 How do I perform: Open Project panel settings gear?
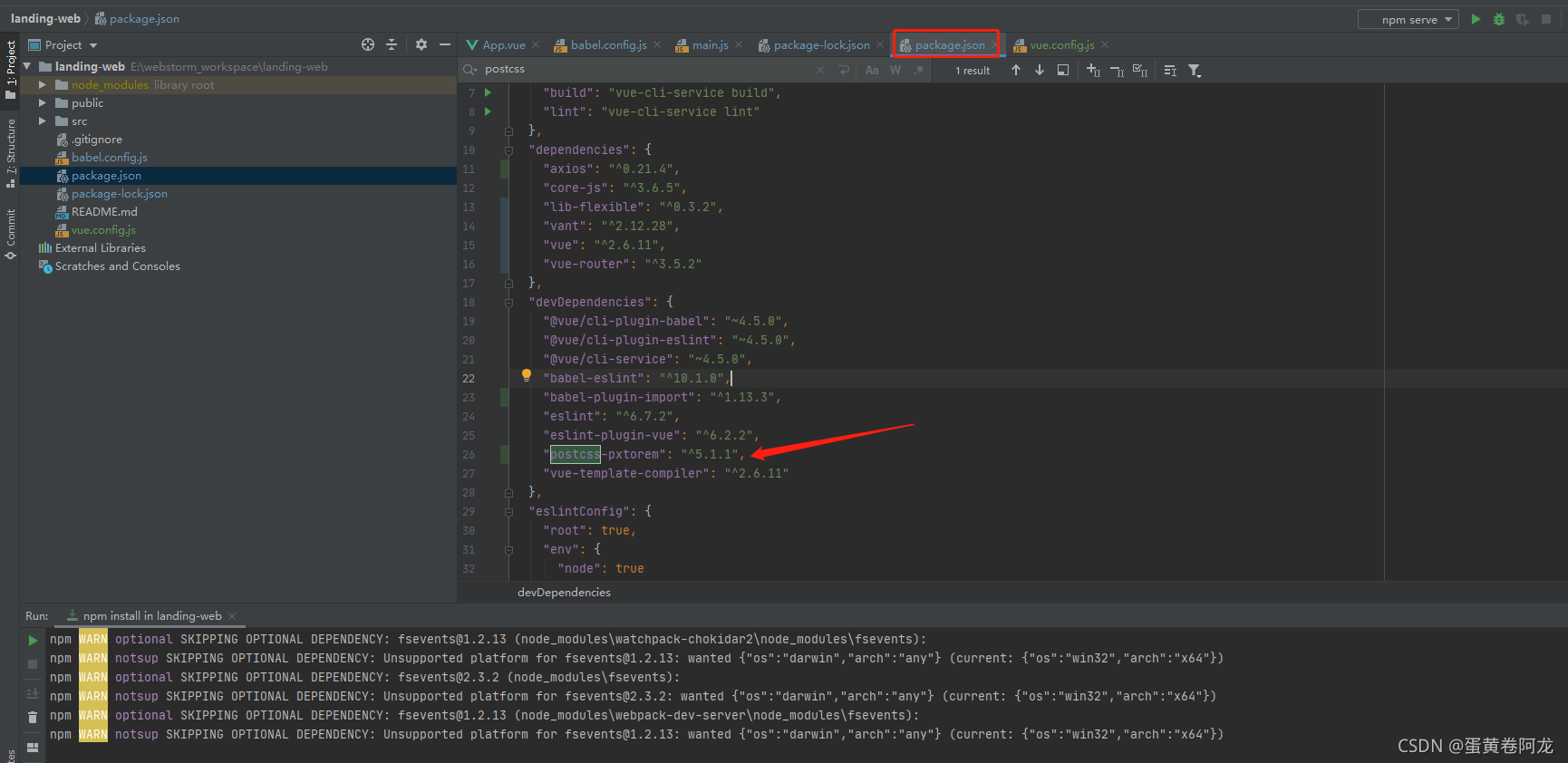[421, 44]
